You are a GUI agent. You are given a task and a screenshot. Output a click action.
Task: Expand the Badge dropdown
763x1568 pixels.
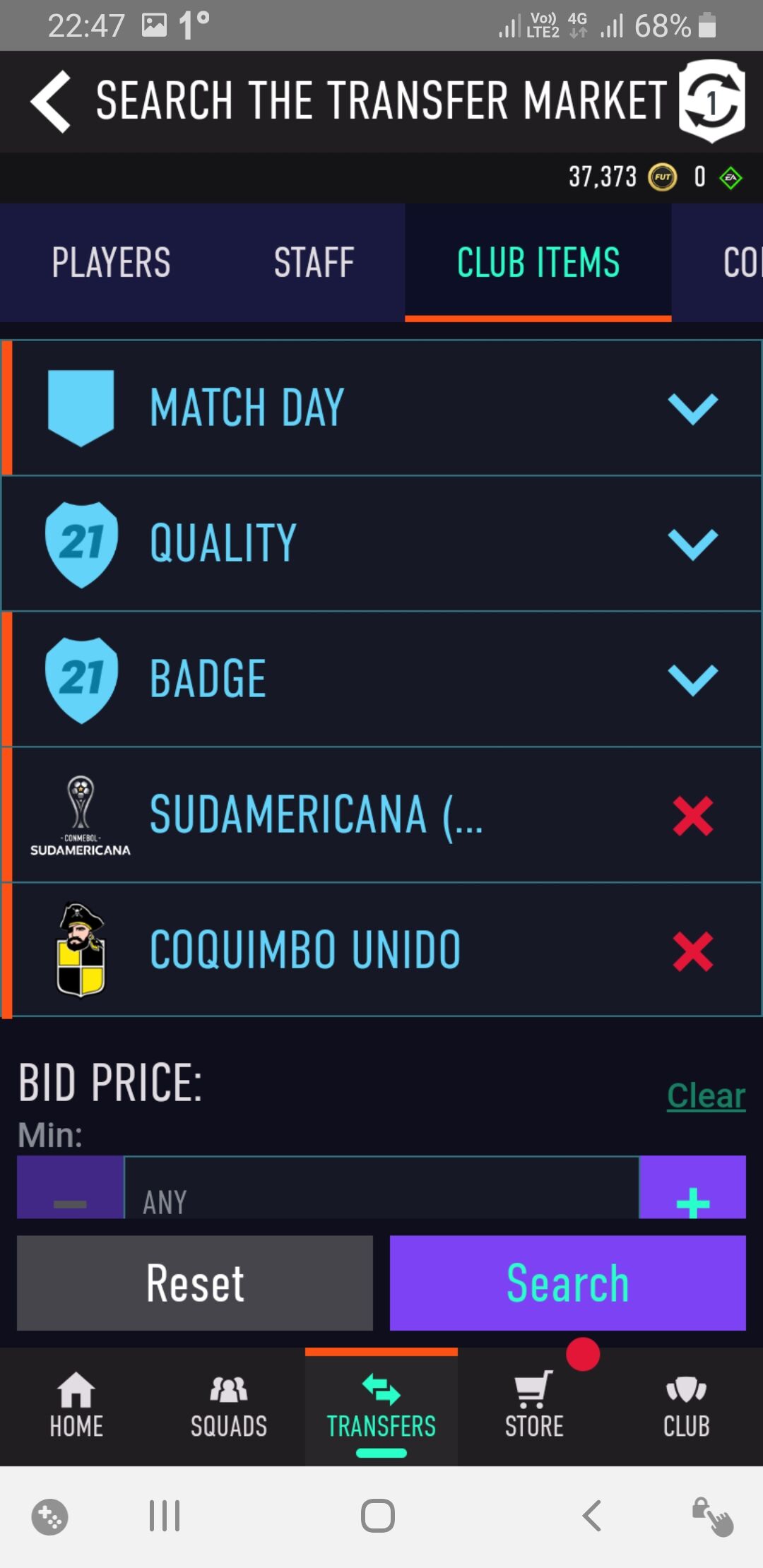[692, 679]
